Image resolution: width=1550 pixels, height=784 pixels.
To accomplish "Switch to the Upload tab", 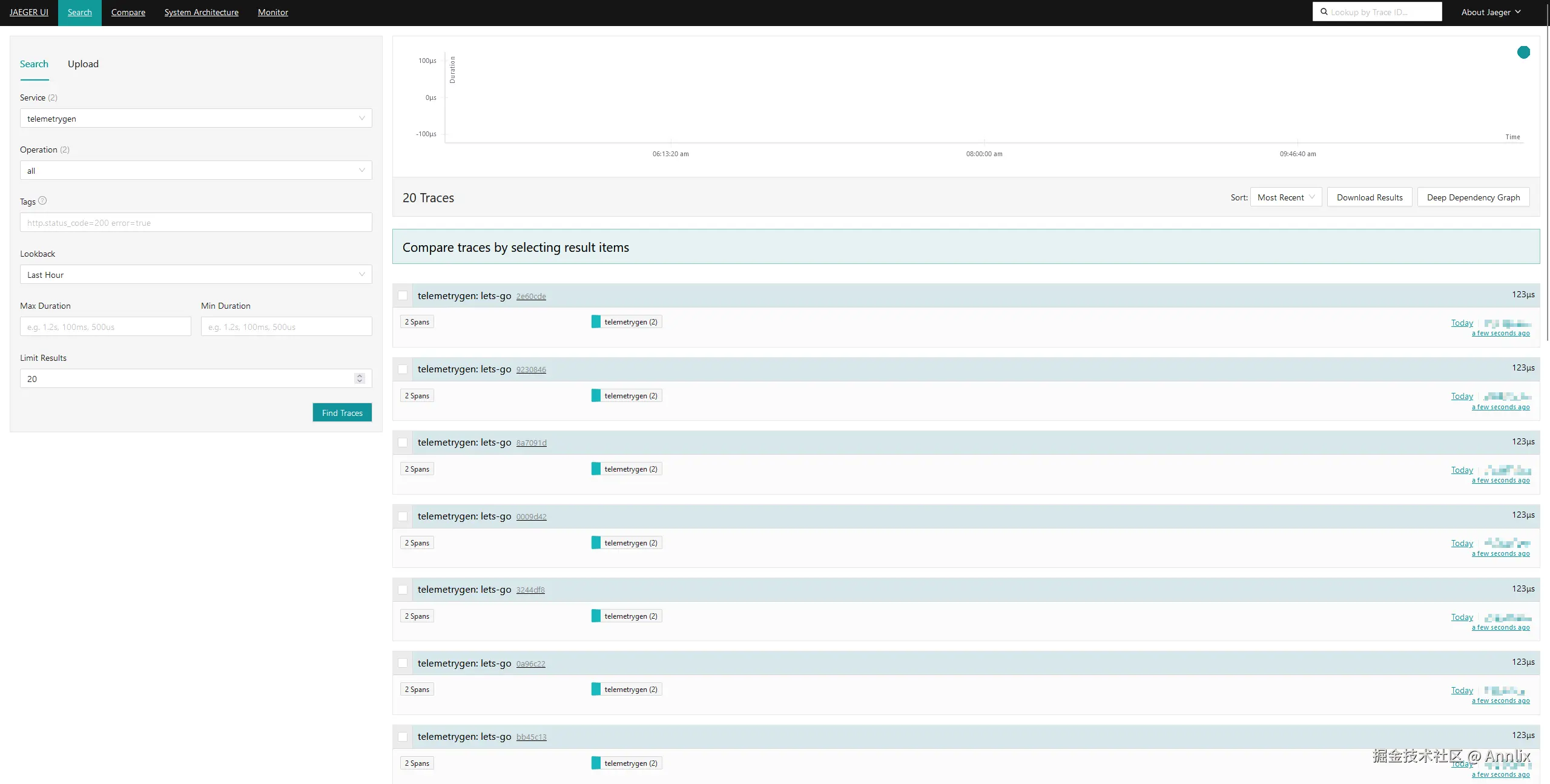I will 83,64.
